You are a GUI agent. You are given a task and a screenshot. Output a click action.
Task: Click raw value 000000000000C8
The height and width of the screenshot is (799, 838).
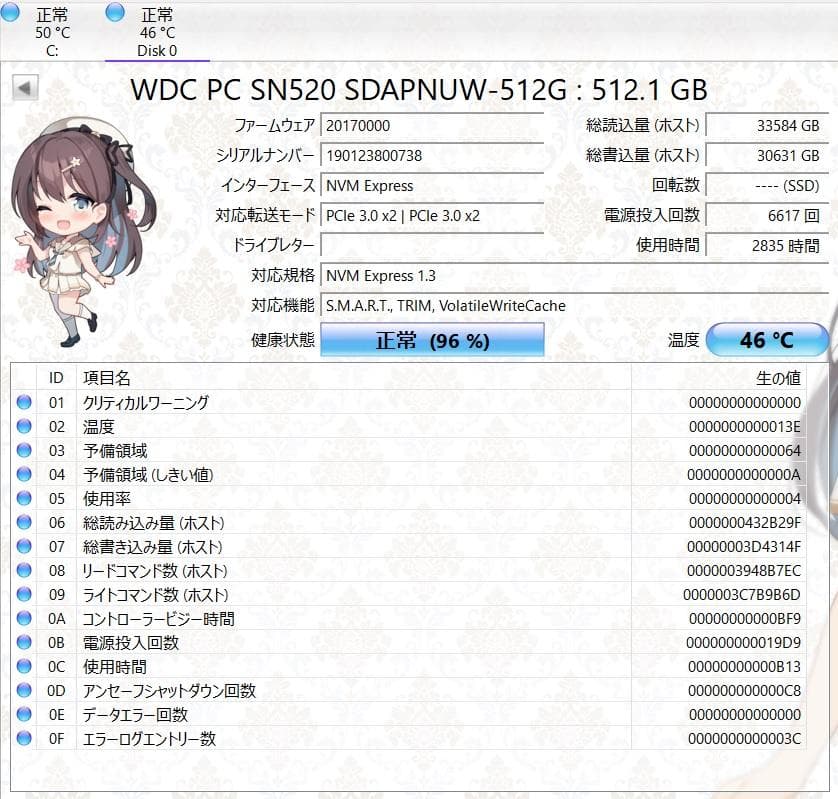pos(744,691)
